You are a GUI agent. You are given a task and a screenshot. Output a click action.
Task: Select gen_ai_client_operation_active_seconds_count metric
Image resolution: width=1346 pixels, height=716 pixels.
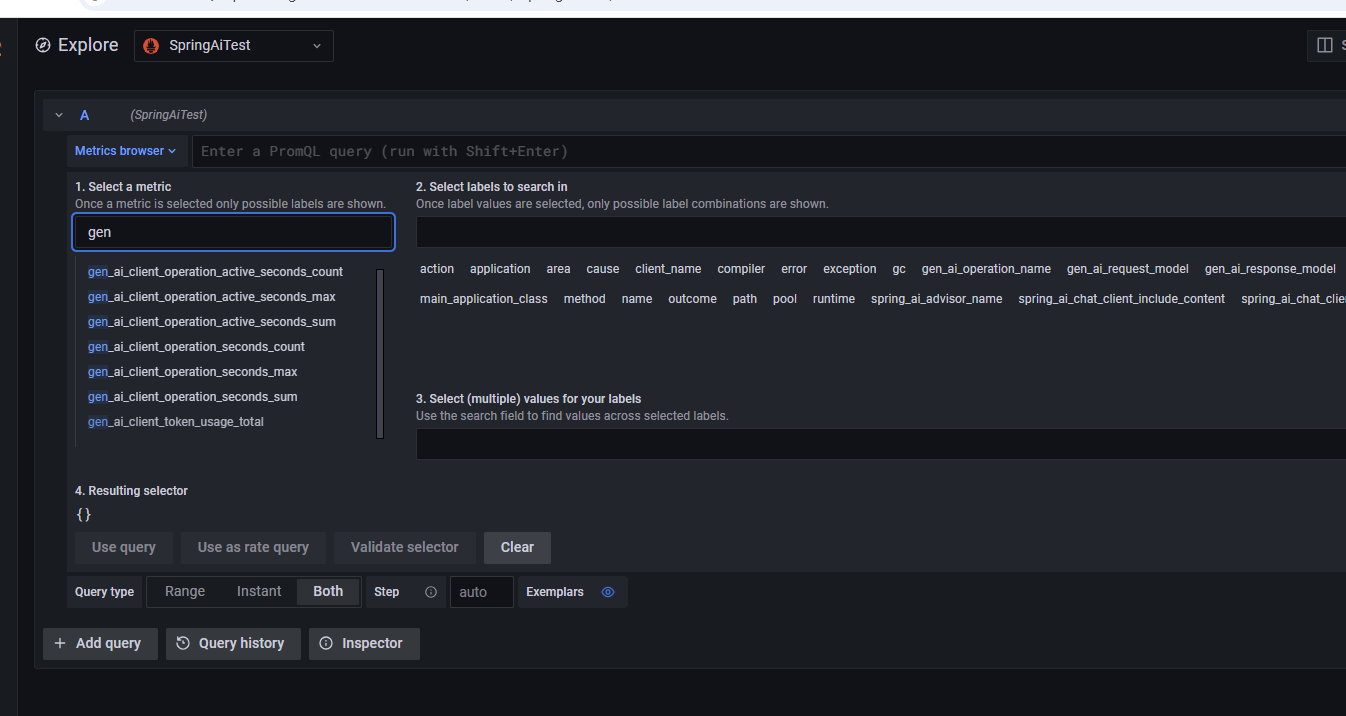(215, 272)
